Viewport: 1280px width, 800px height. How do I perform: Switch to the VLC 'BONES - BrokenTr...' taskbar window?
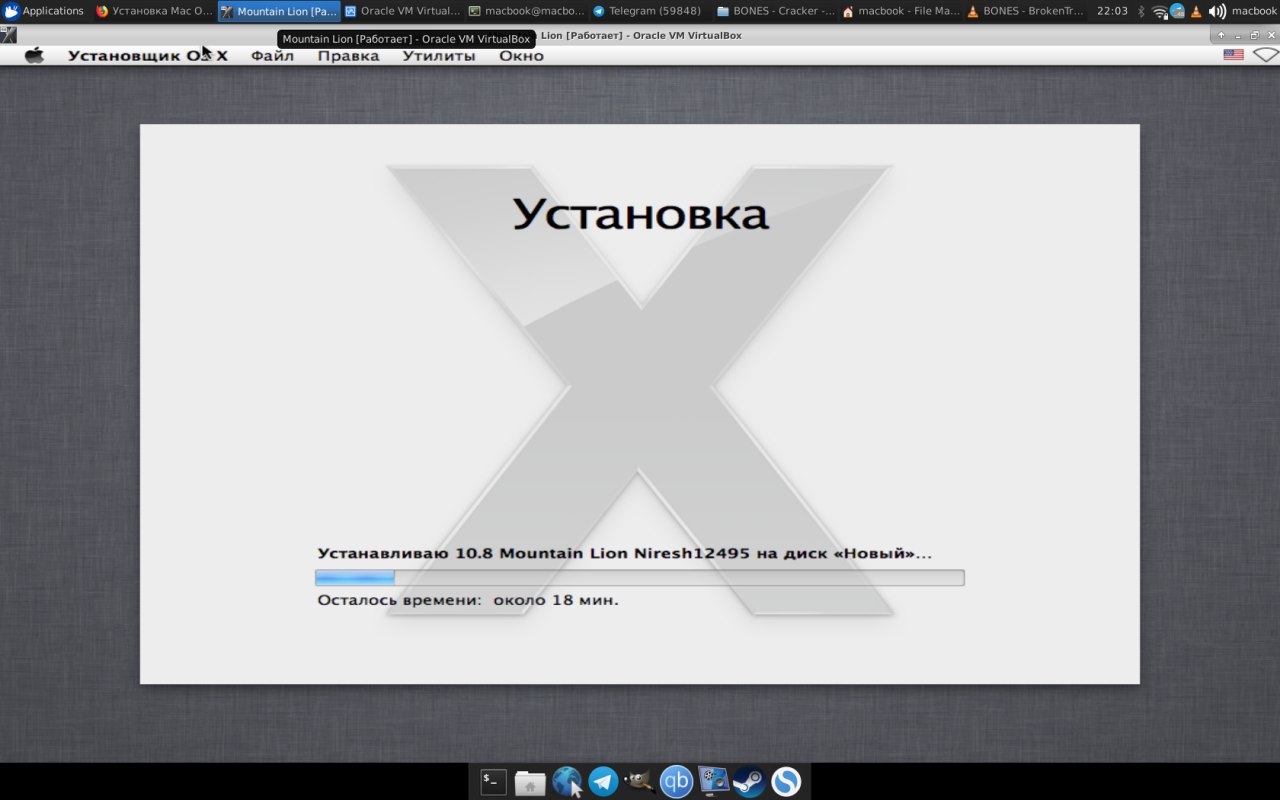click(x=1026, y=11)
